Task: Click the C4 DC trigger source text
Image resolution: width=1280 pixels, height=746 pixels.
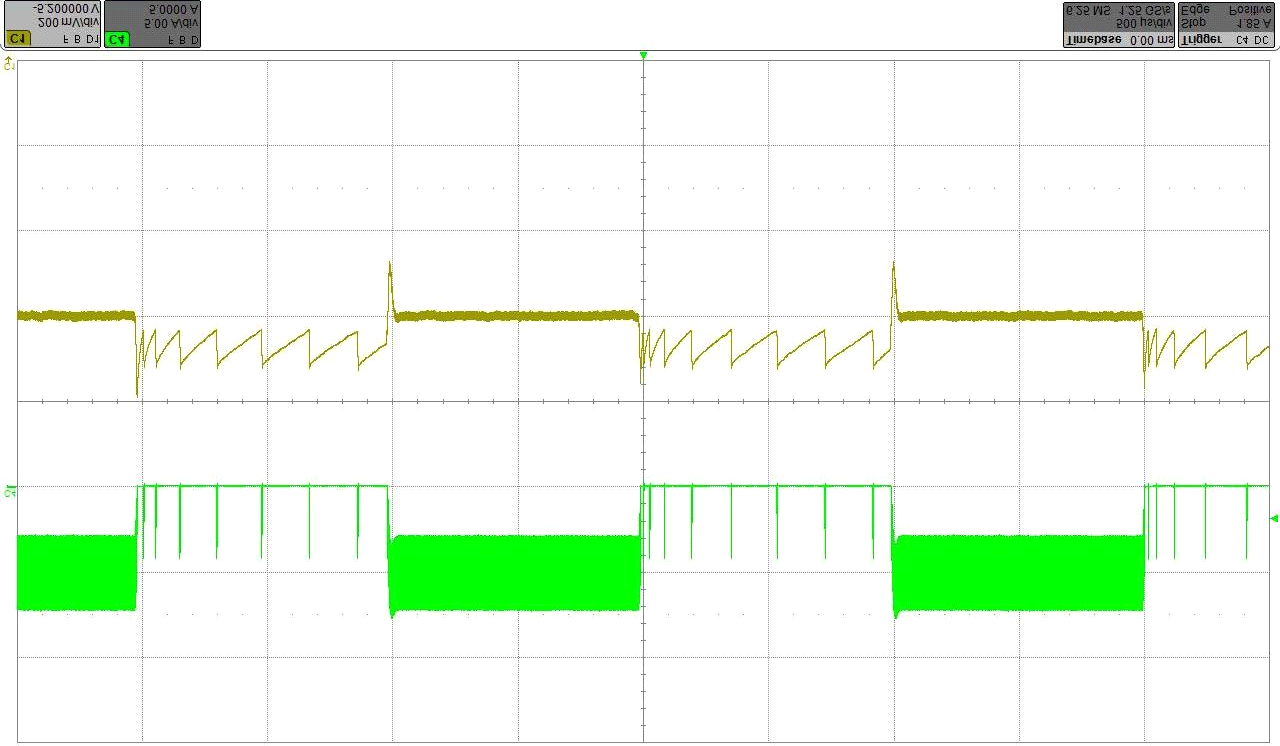Action: [1252, 40]
